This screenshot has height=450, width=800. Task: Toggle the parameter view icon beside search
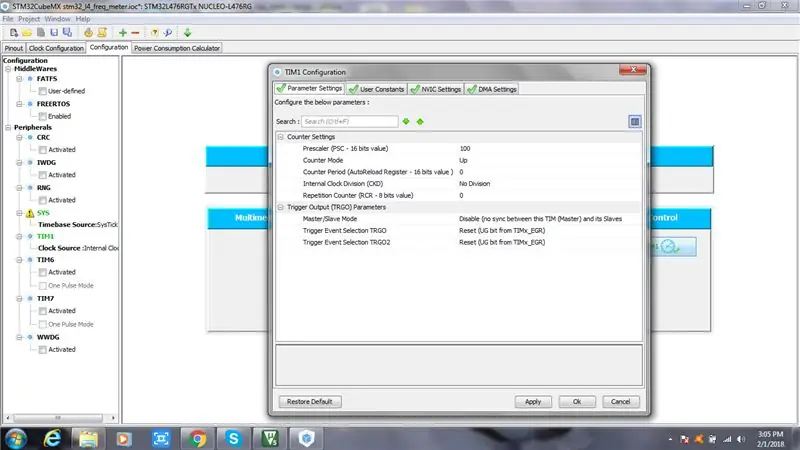coord(635,121)
